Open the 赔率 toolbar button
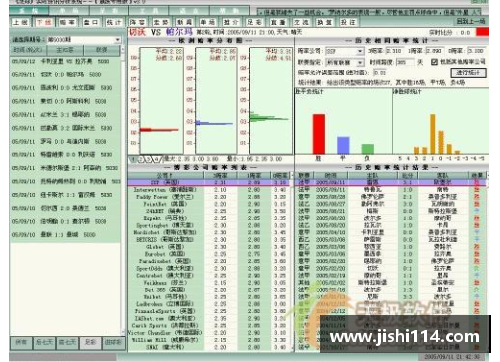This screenshot has height=362, width=500. pyautogui.click(x=67, y=22)
